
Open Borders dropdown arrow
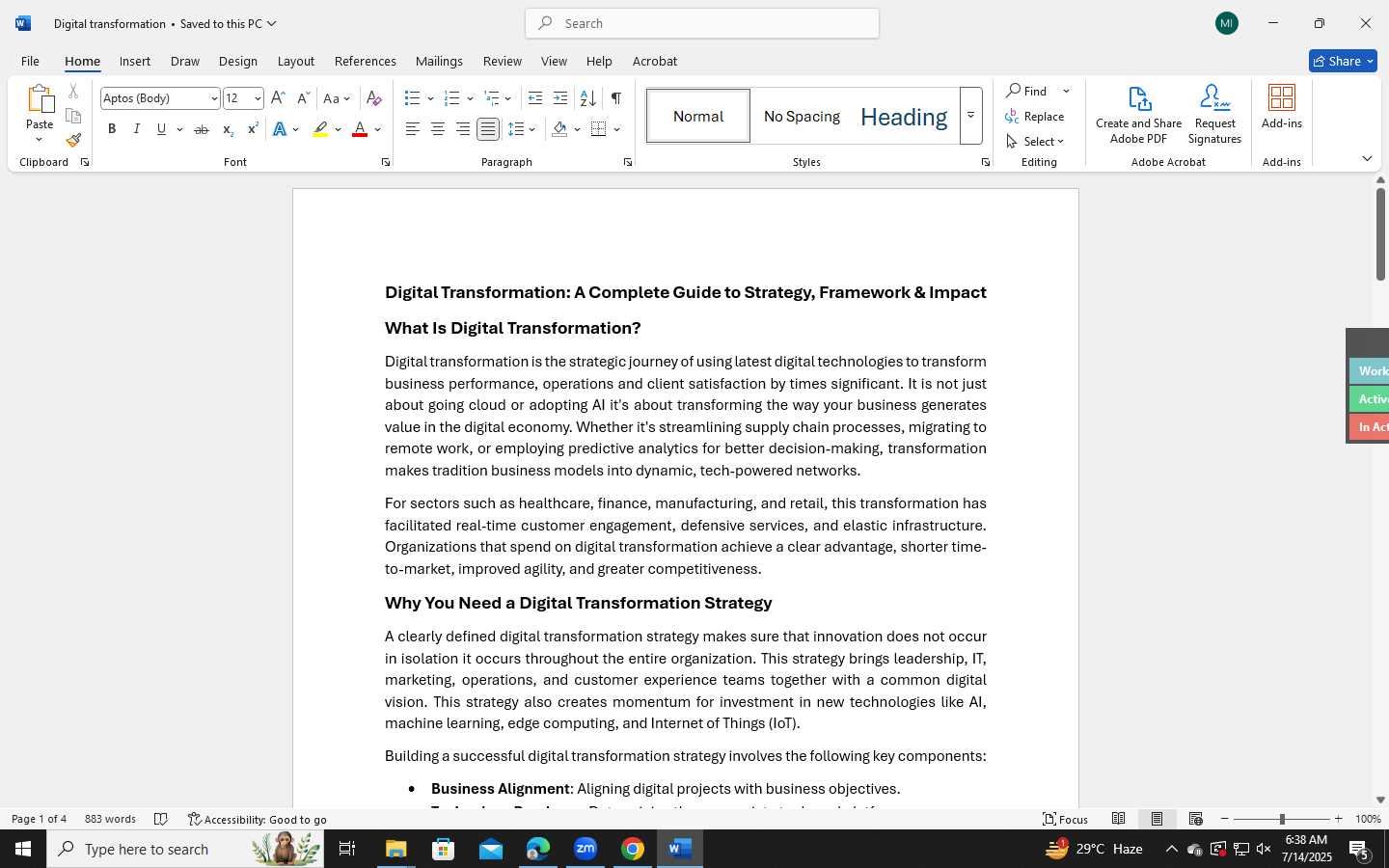(x=616, y=129)
